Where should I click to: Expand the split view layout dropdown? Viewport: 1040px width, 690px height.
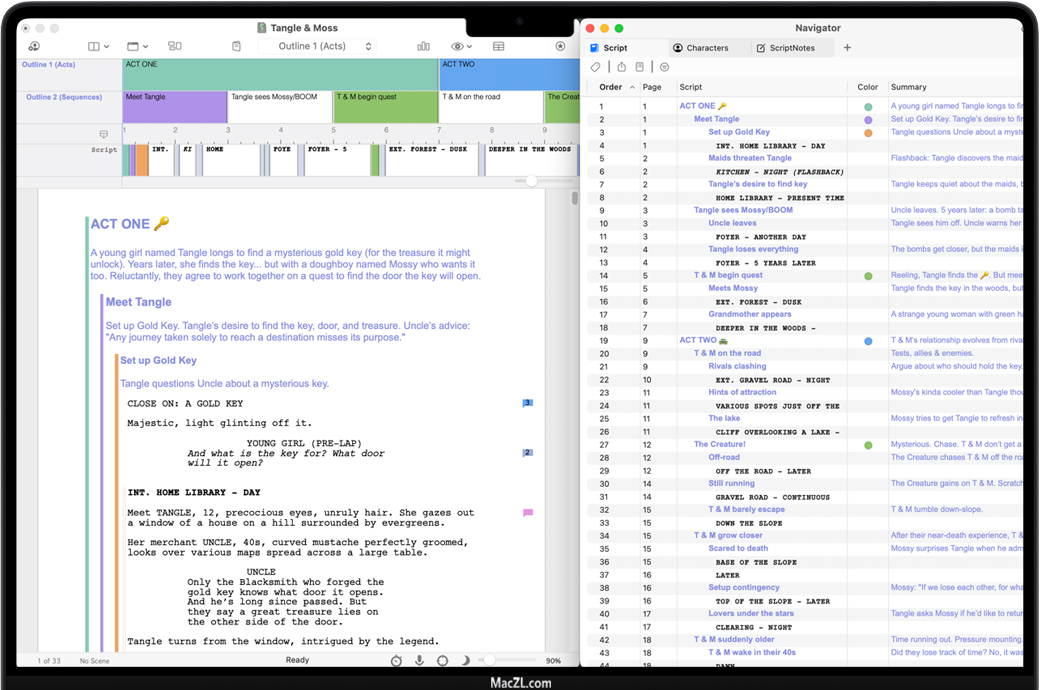point(99,46)
